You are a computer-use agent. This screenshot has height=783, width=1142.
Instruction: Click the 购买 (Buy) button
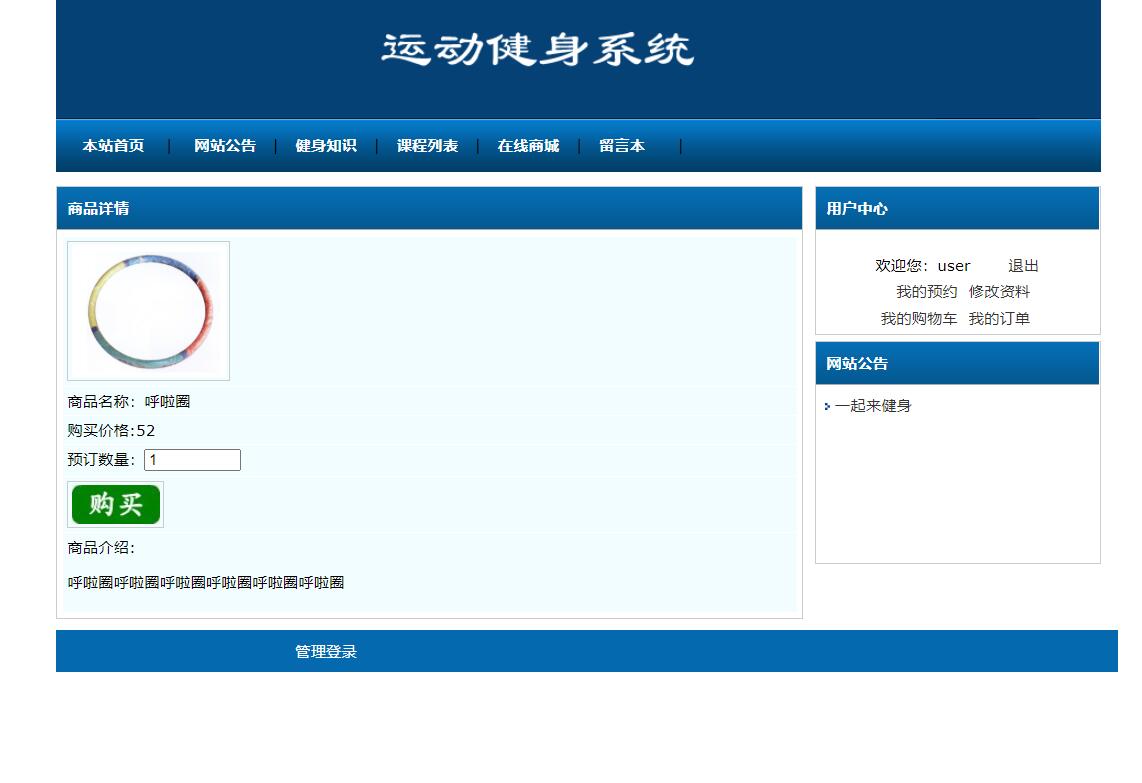[x=114, y=504]
